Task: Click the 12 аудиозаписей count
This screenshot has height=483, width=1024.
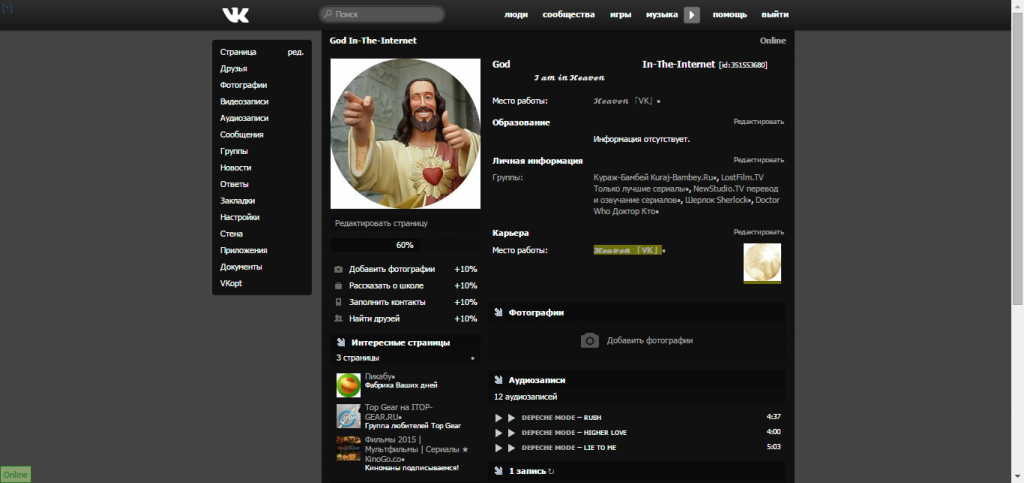Action: coord(526,397)
